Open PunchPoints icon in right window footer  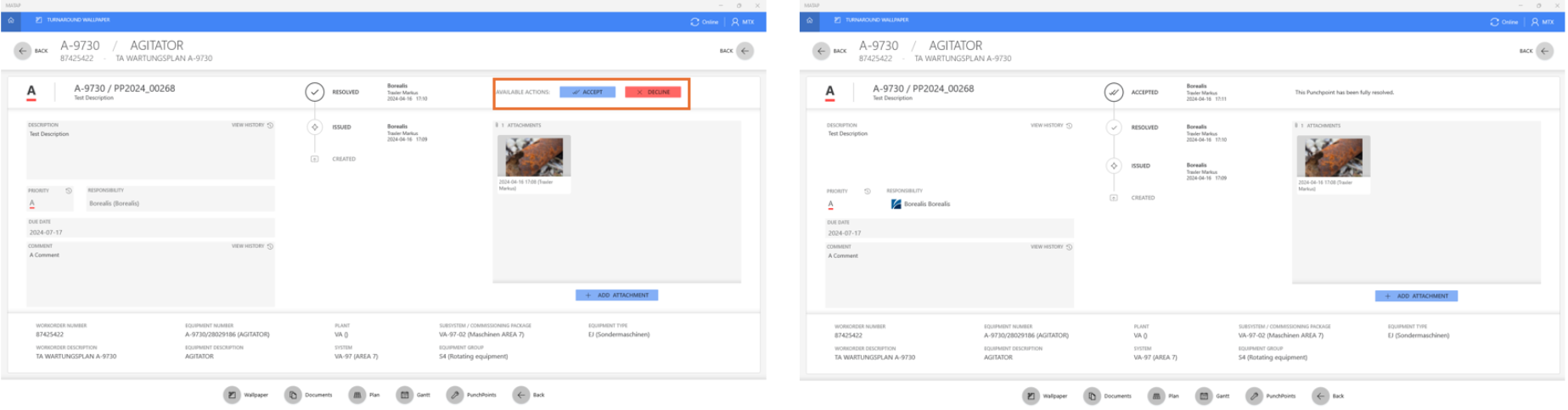click(1254, 396)
